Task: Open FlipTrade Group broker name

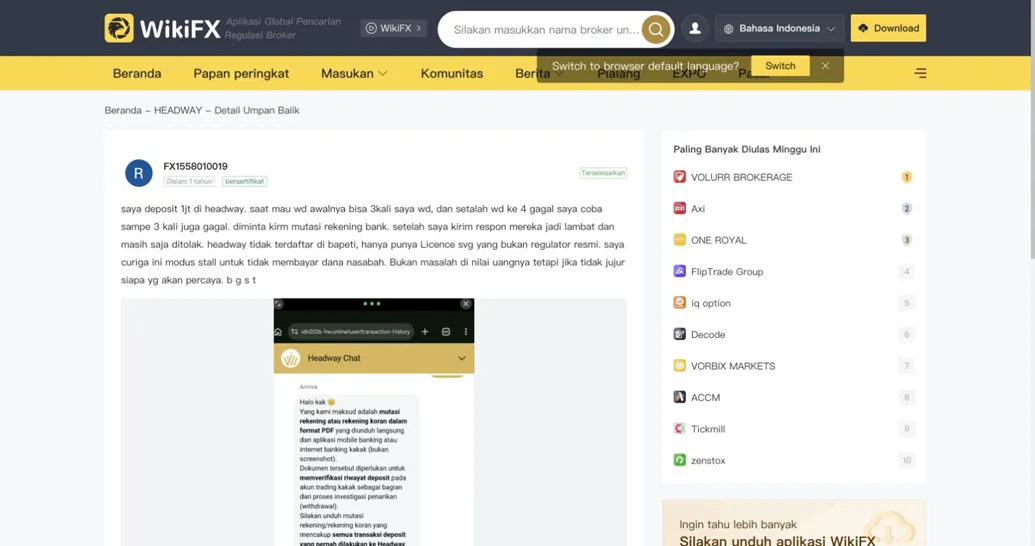Action: (x=727, y=271)
